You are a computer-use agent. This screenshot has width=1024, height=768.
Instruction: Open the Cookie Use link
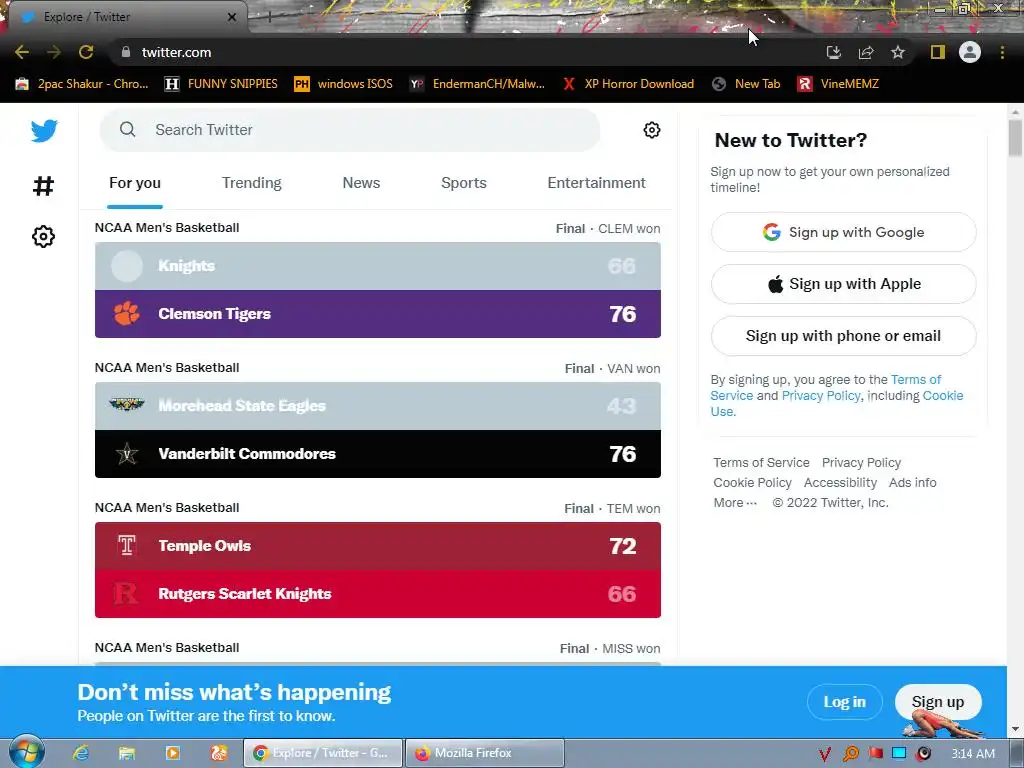[x=942, y=396]
